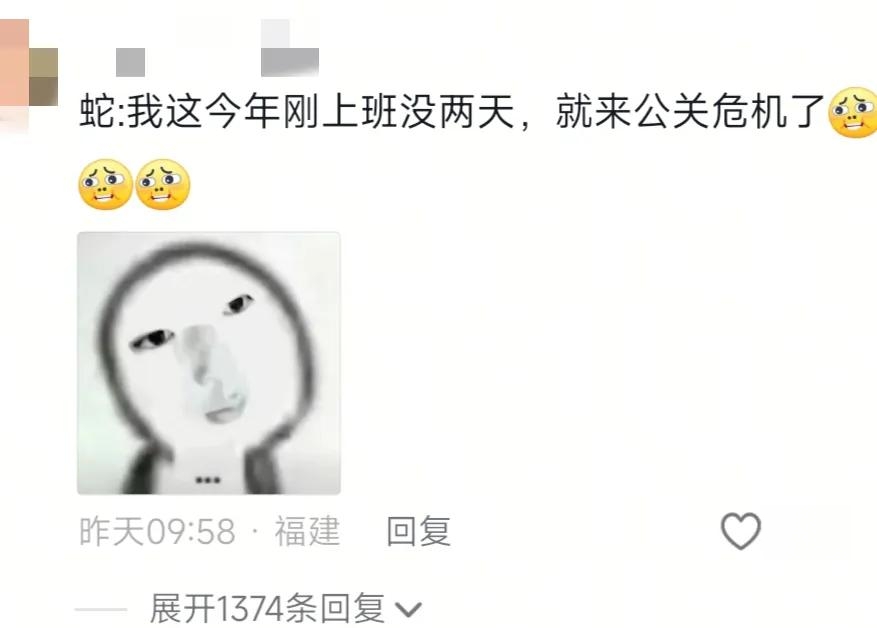Click the short gray line before 展开
The width and height of the screenshot is (877, 628).
click(x=101, y=609)
